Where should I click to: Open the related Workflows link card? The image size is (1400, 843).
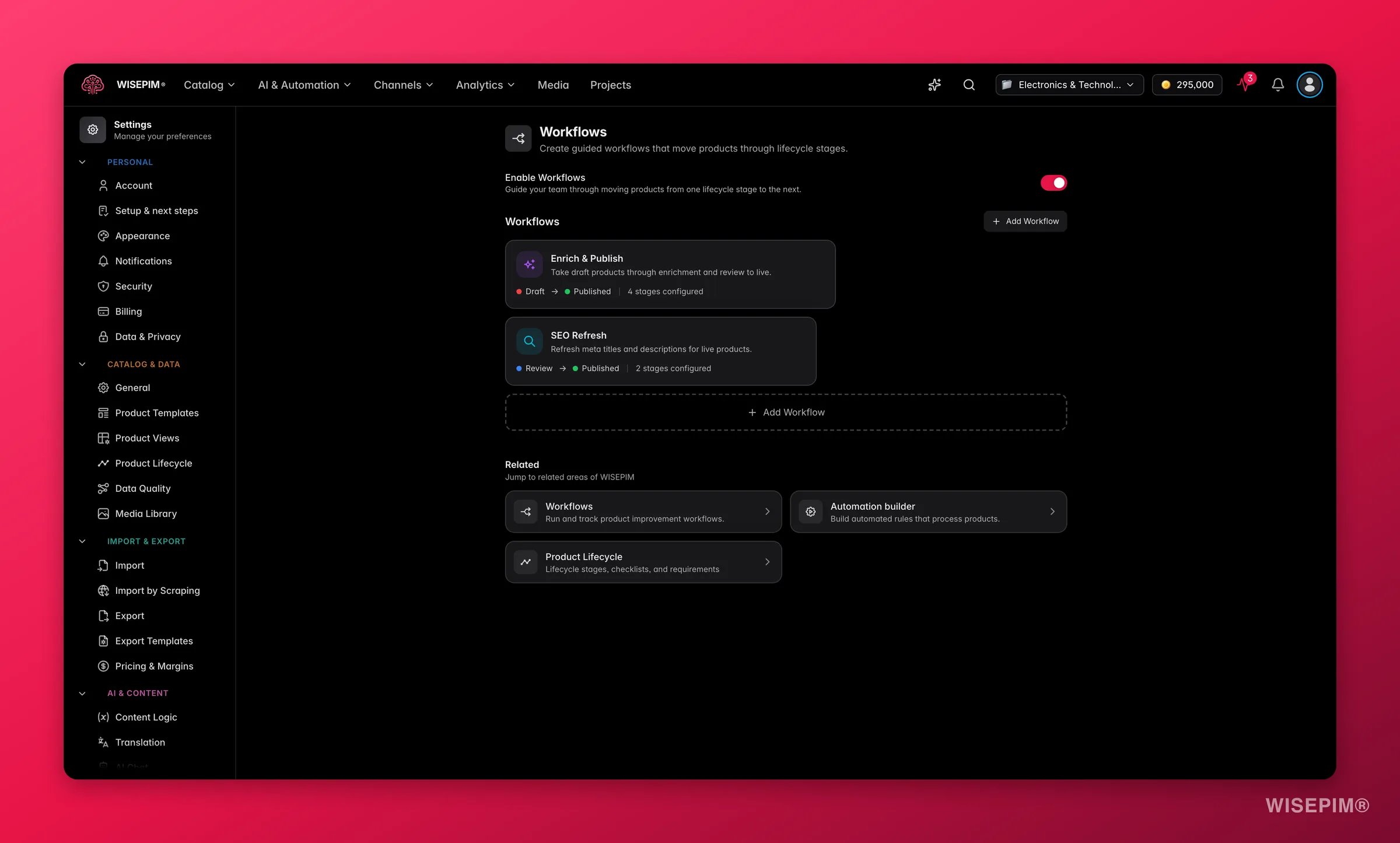(643, 512)
